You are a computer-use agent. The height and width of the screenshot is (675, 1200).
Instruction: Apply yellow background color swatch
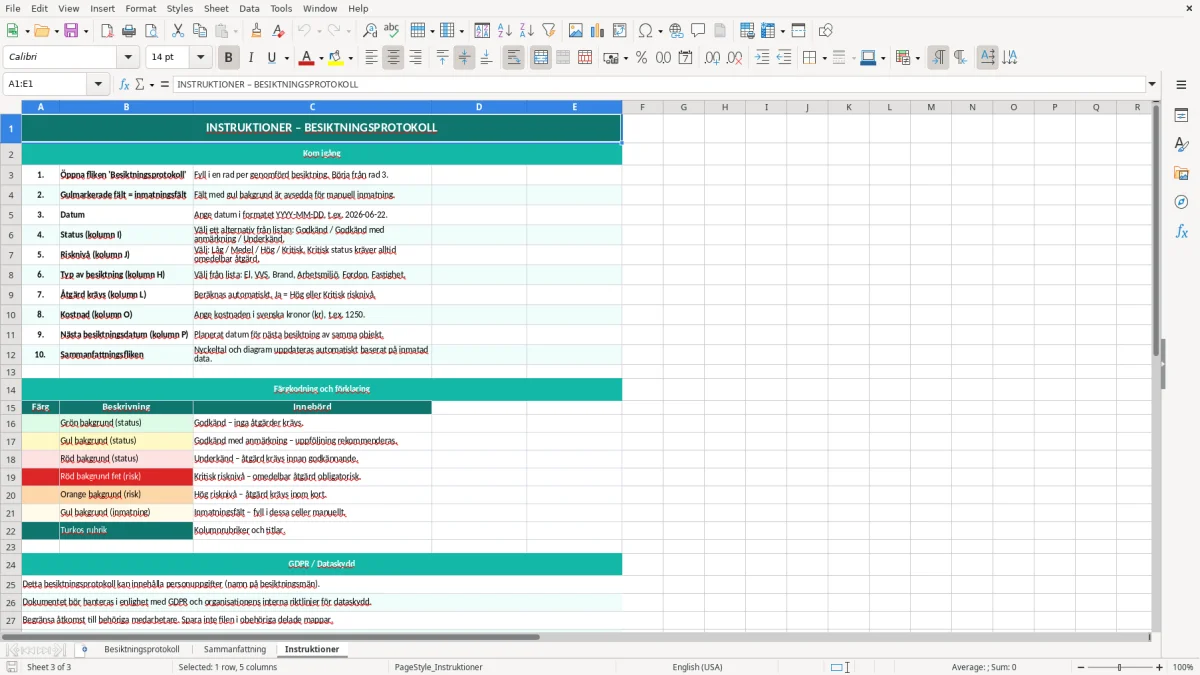point(337,58)
